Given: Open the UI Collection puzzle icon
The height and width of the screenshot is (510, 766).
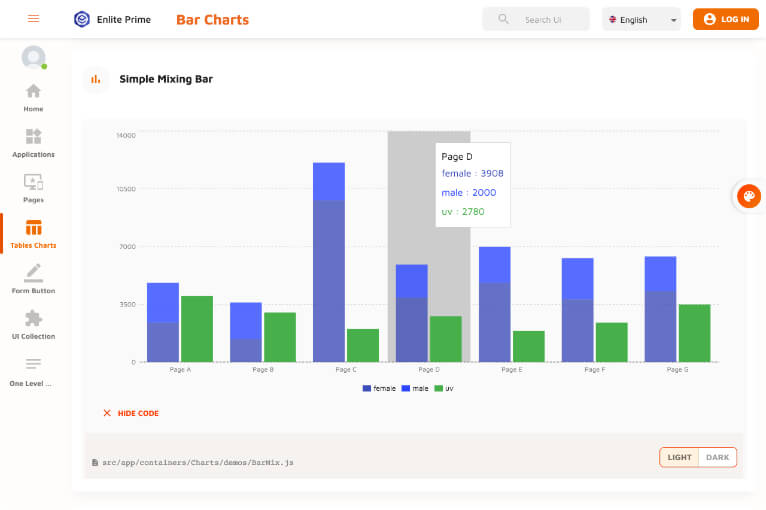Looking at the screenshot, I should tap(33, 319).
